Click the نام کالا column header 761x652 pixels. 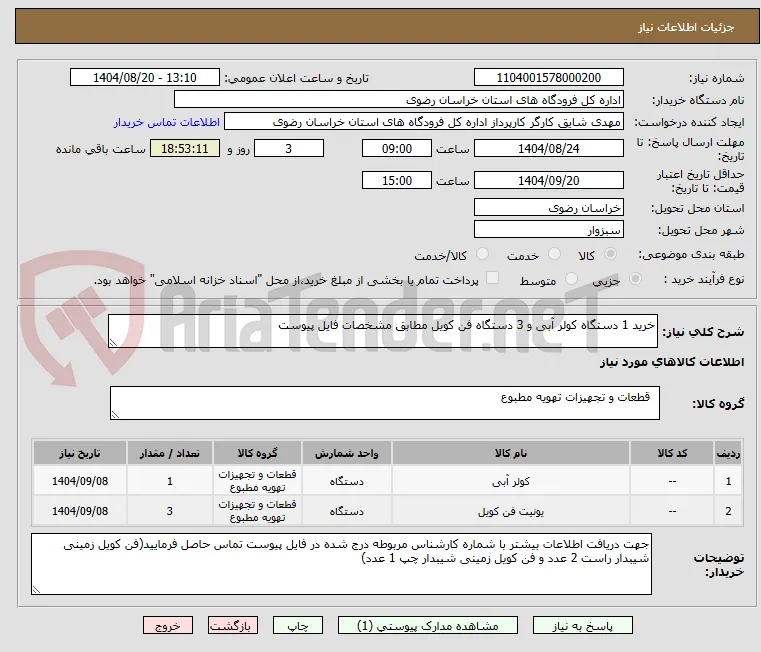pos(511,453)
